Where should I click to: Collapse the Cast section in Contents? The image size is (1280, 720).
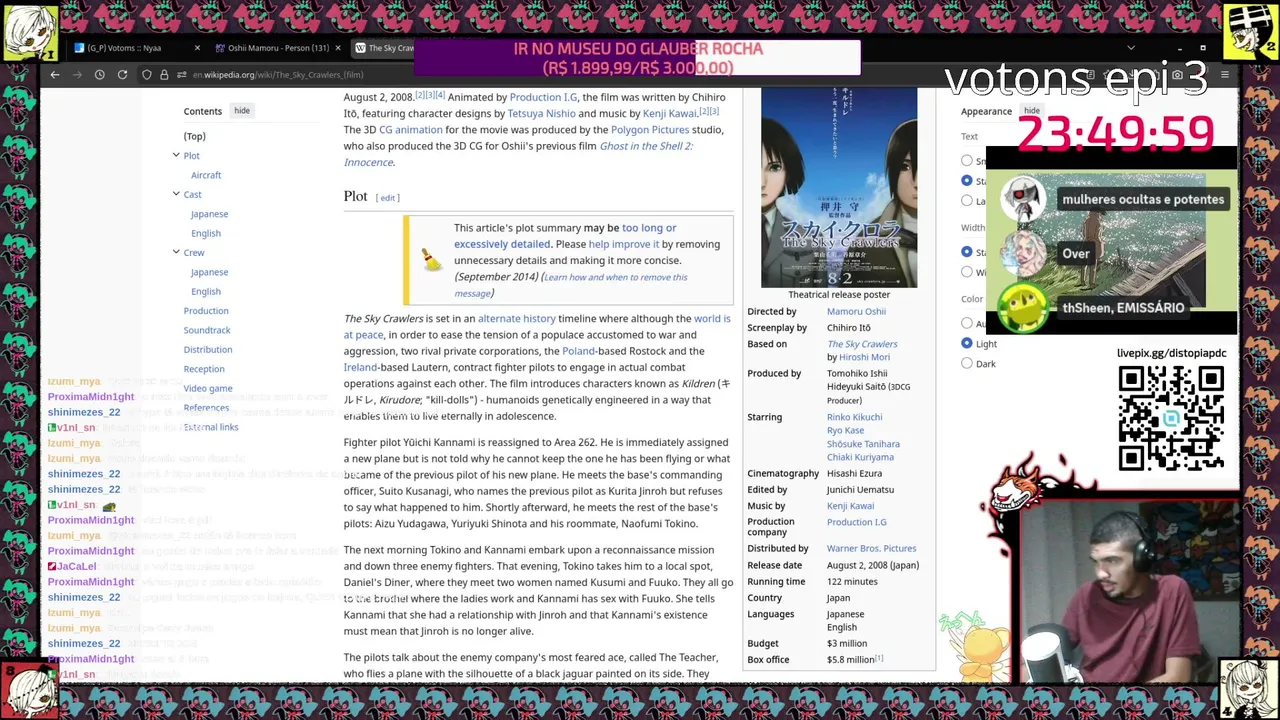pos(176,194)
